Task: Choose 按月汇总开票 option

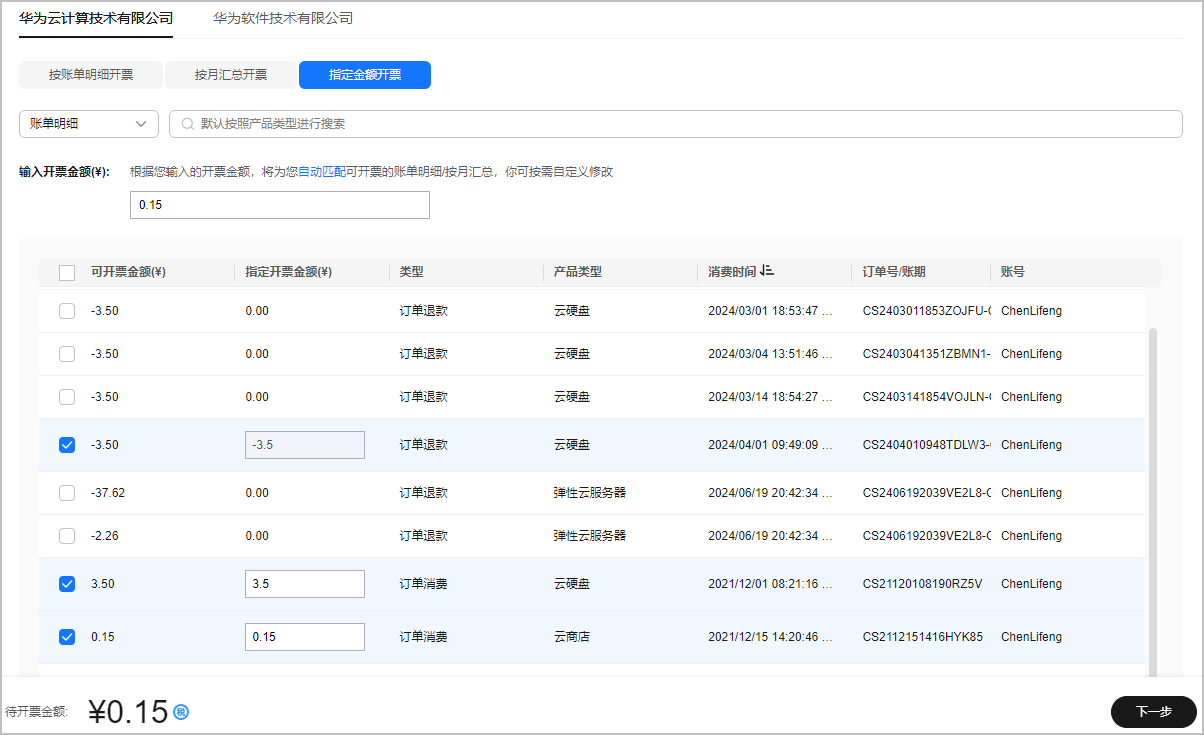Action: tap(231, 75)
